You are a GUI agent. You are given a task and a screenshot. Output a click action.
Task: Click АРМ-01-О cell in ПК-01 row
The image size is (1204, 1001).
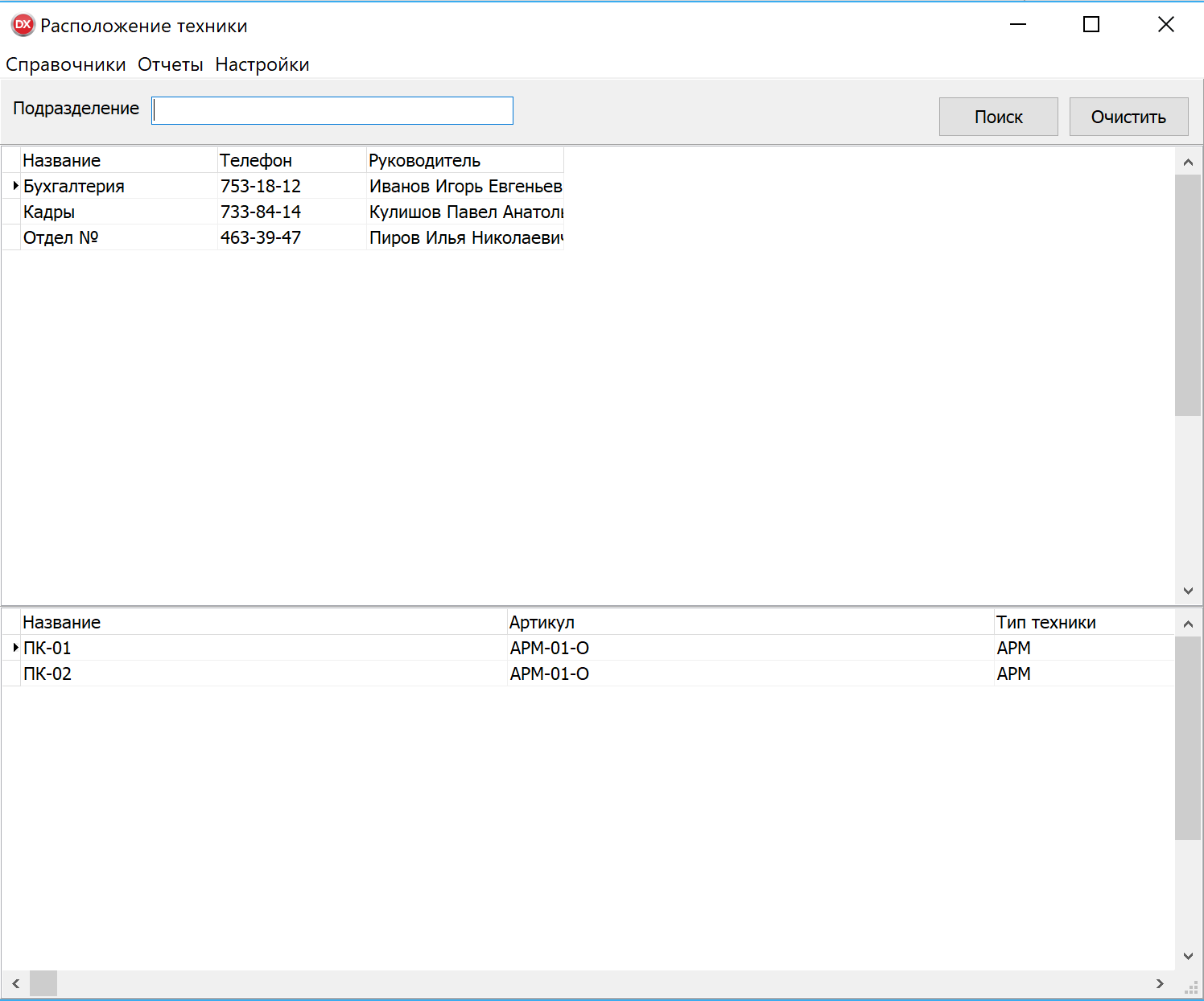click(x=751, y=648)
